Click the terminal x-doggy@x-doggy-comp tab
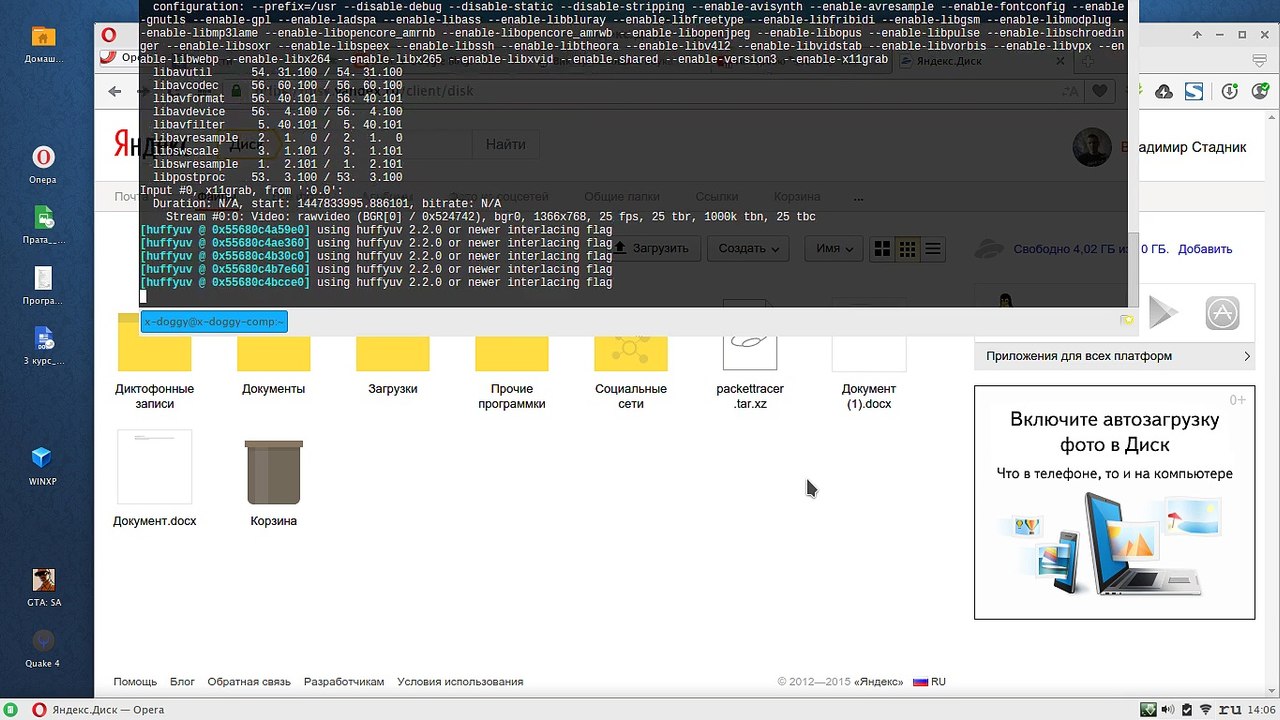1280x720 pixels. (x=214, y=321)
